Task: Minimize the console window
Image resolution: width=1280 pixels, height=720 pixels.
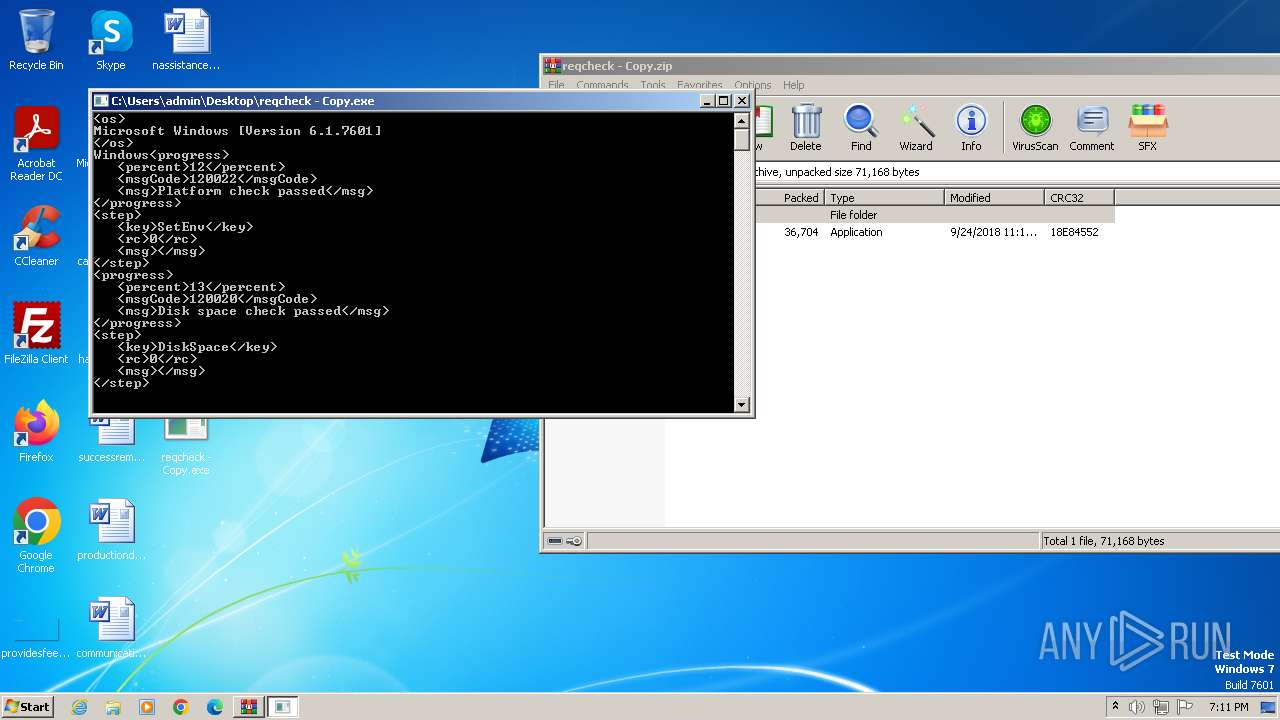Action: [708, 101]
